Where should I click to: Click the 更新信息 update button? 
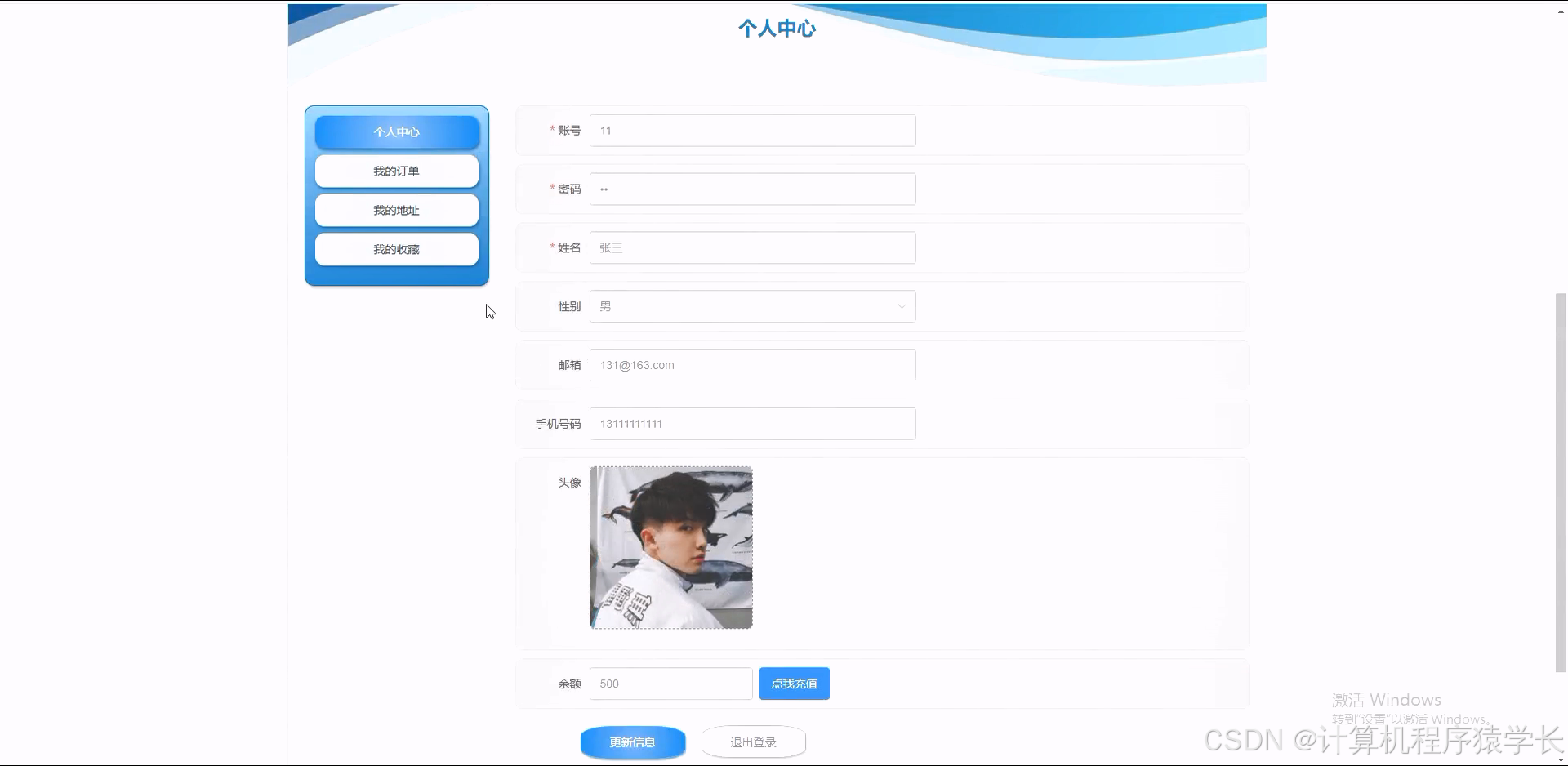click(x=632, y=742)
